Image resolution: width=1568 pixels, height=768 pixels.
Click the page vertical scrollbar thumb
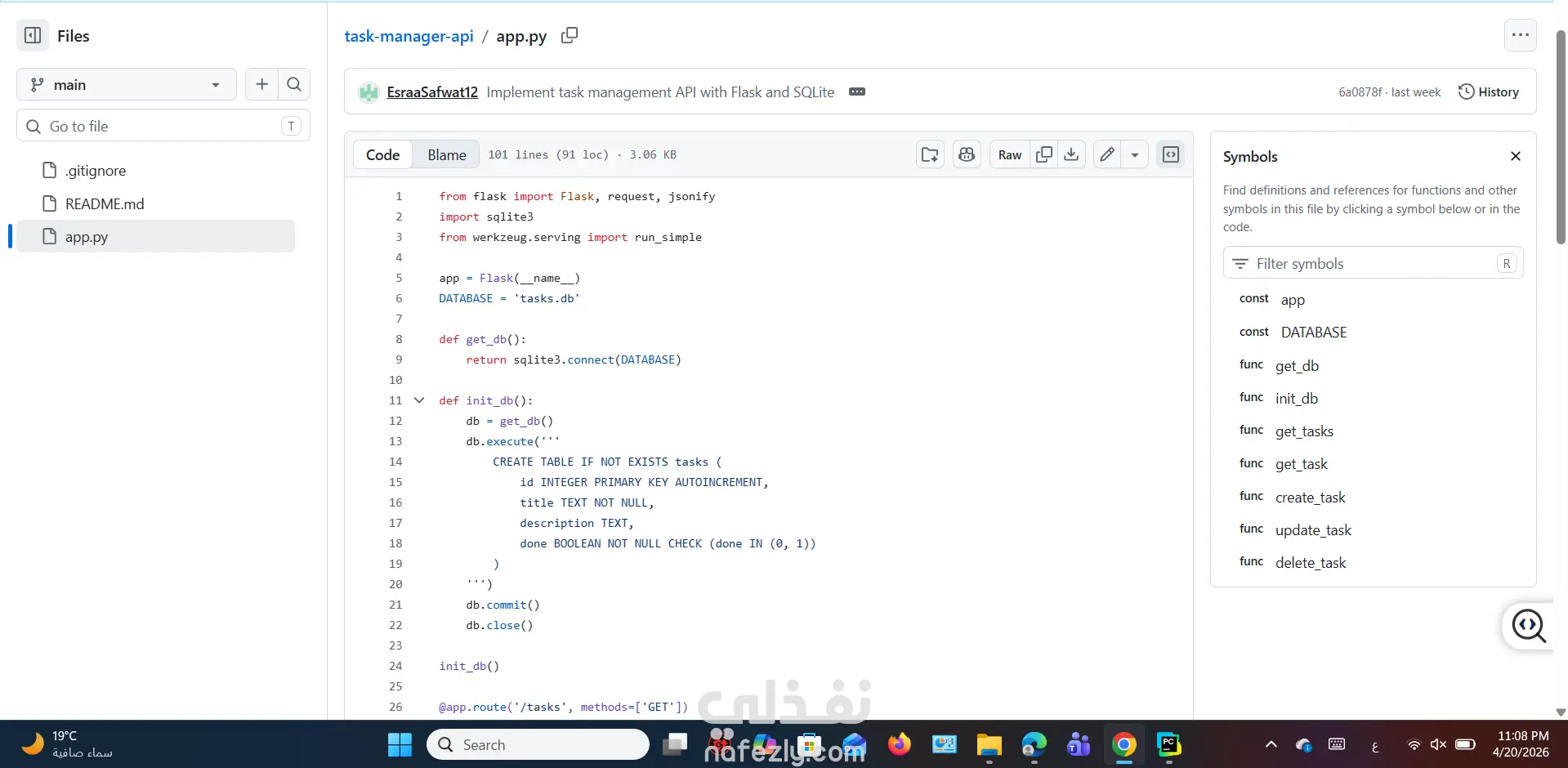(1561, 137)
